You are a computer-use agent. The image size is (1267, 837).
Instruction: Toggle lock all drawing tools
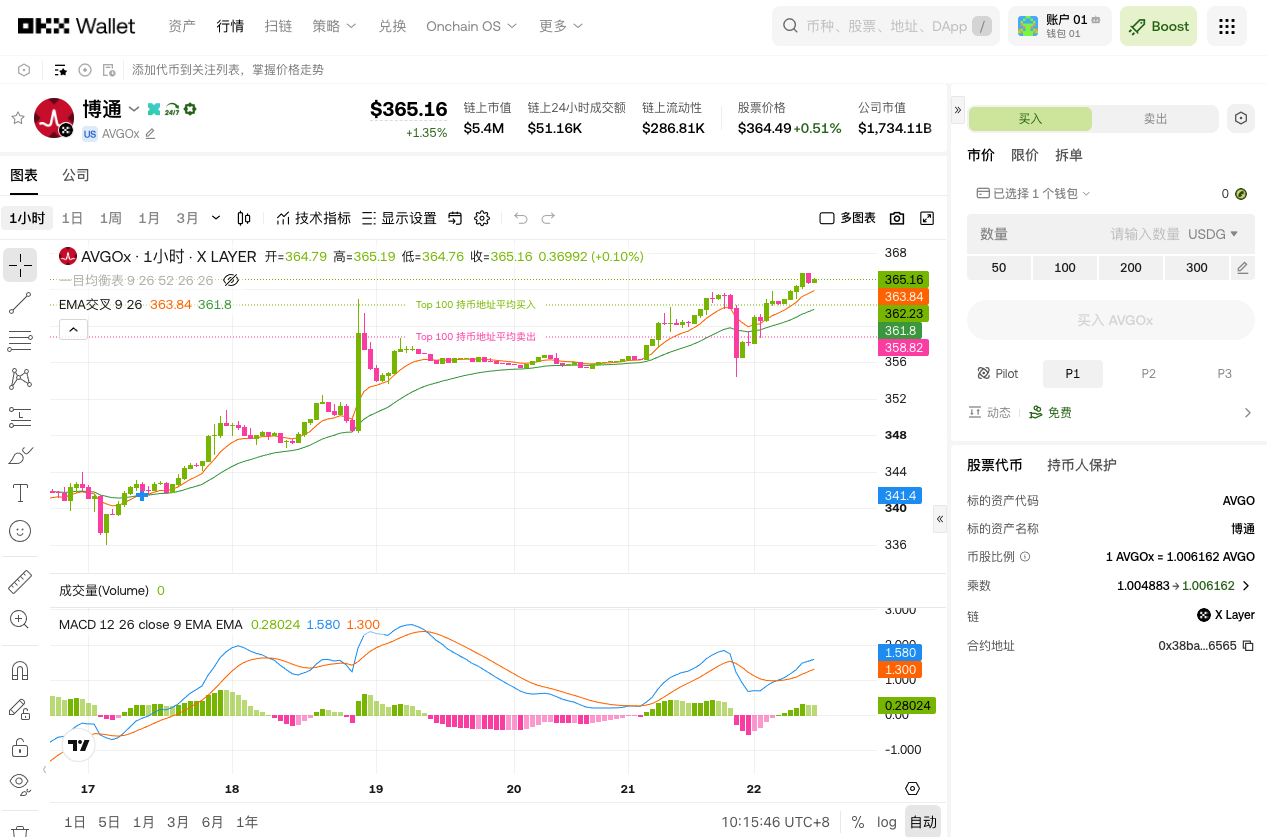19,746
